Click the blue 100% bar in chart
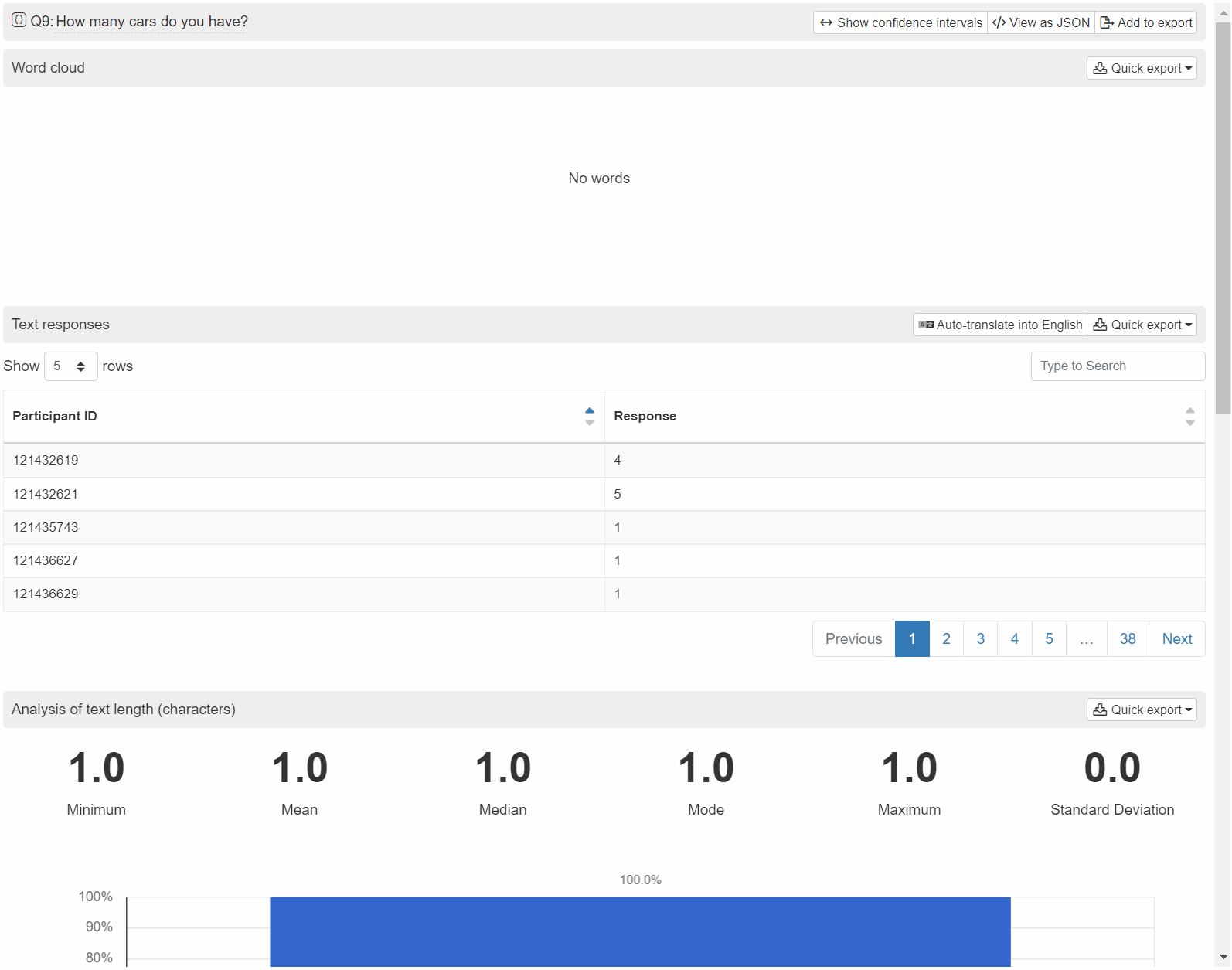This screenshot has height=970, width=1232. click(640, 931)
